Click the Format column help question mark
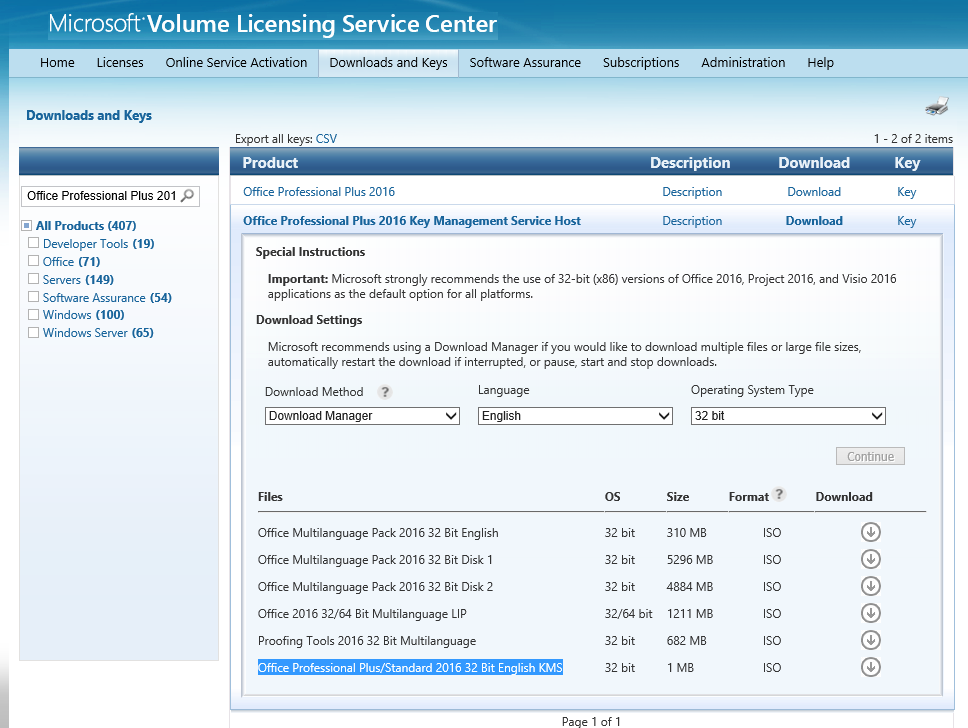This screenshot has height=728, width=968. (x=779, y=494)
